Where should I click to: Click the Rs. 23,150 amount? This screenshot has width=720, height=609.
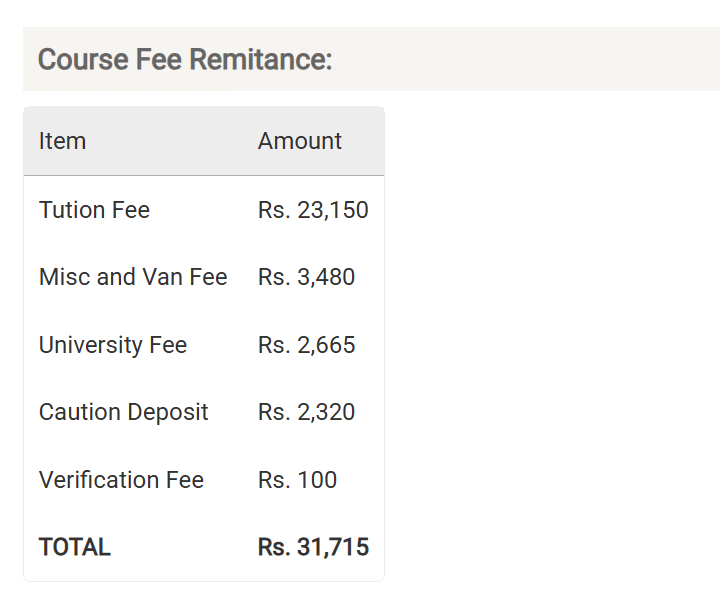[313, 210]
